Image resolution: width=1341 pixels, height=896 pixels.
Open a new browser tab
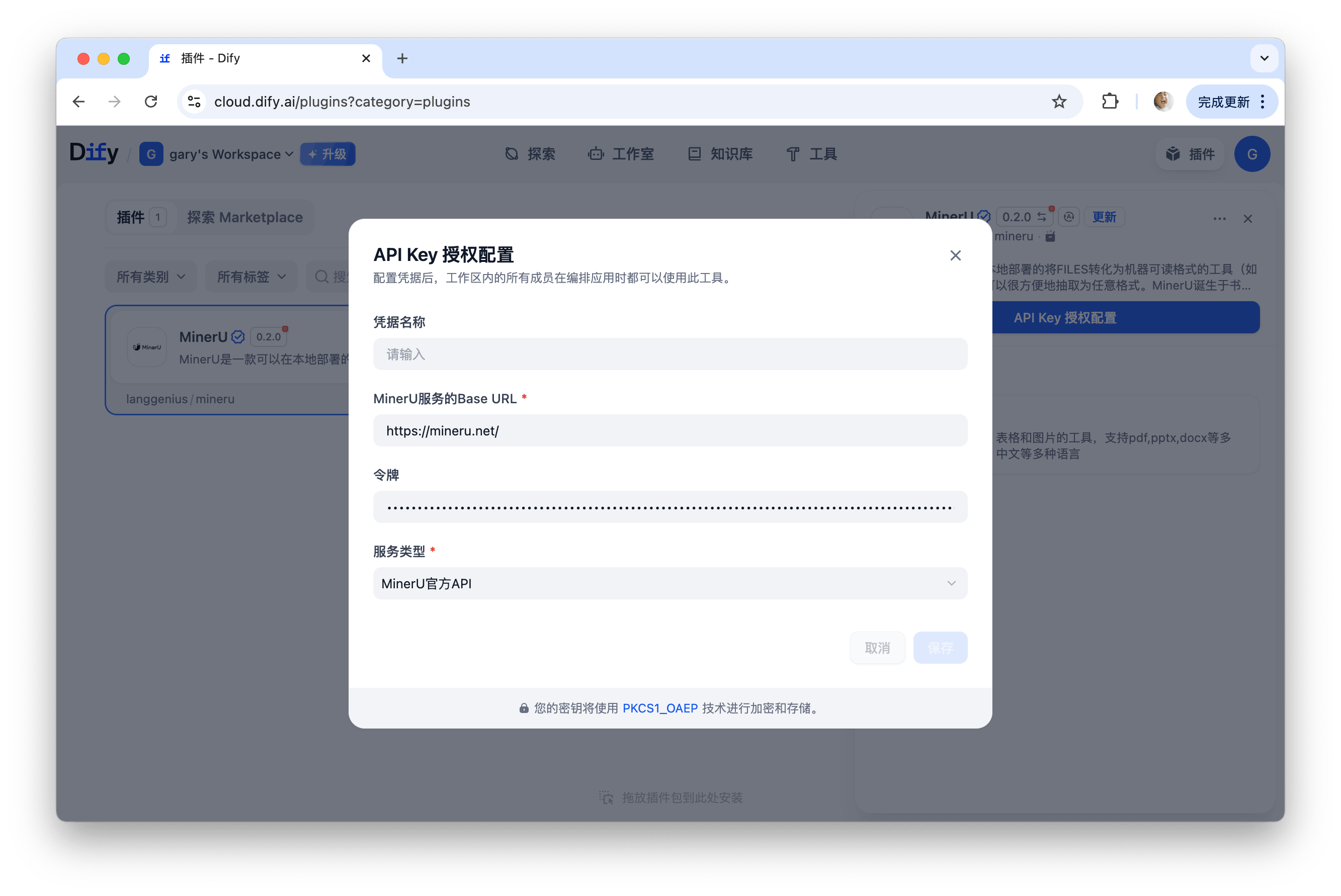click(402, 58)
